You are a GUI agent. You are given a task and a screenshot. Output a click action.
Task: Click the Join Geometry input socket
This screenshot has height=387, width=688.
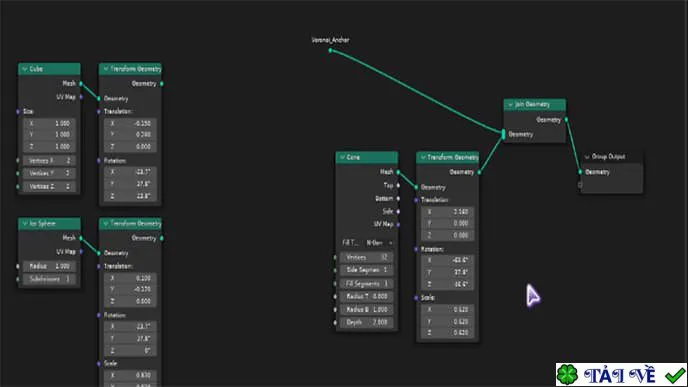tap(503, 134)
